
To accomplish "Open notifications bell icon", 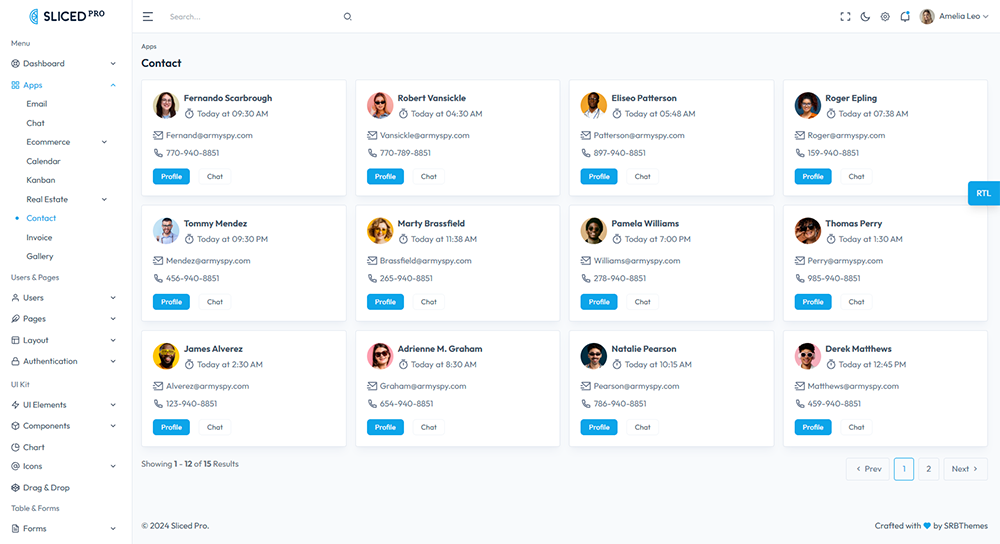I will [x=905, y=17].
